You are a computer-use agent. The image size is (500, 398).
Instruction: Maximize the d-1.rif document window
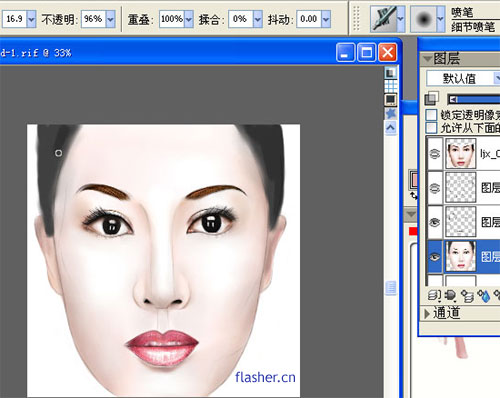tap(367, 52)
